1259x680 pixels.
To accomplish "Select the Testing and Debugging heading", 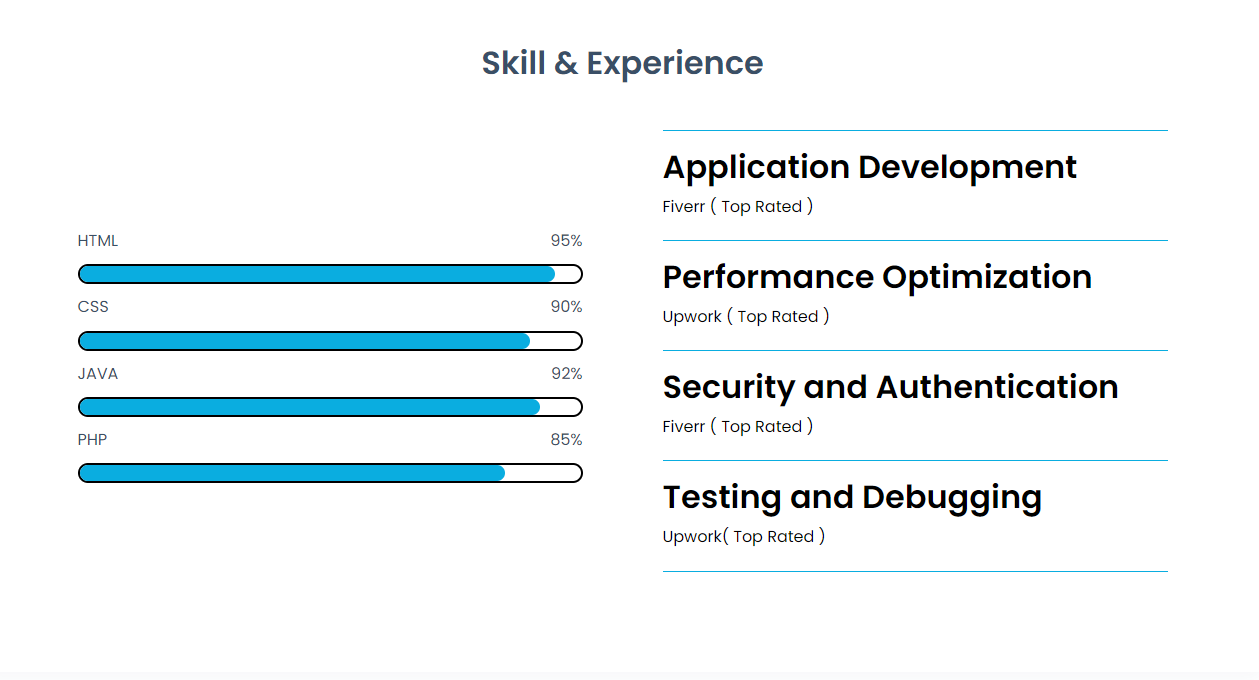I will pyautogui.click(x=852, y=497).
